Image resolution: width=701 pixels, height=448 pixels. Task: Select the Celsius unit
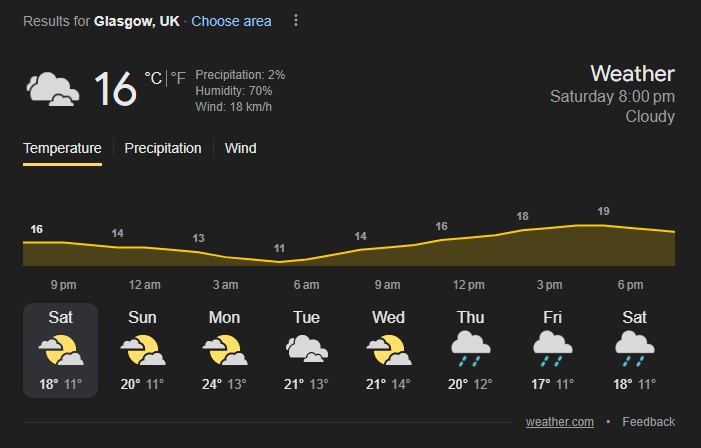pyautogui.click(x=152, y=78)
